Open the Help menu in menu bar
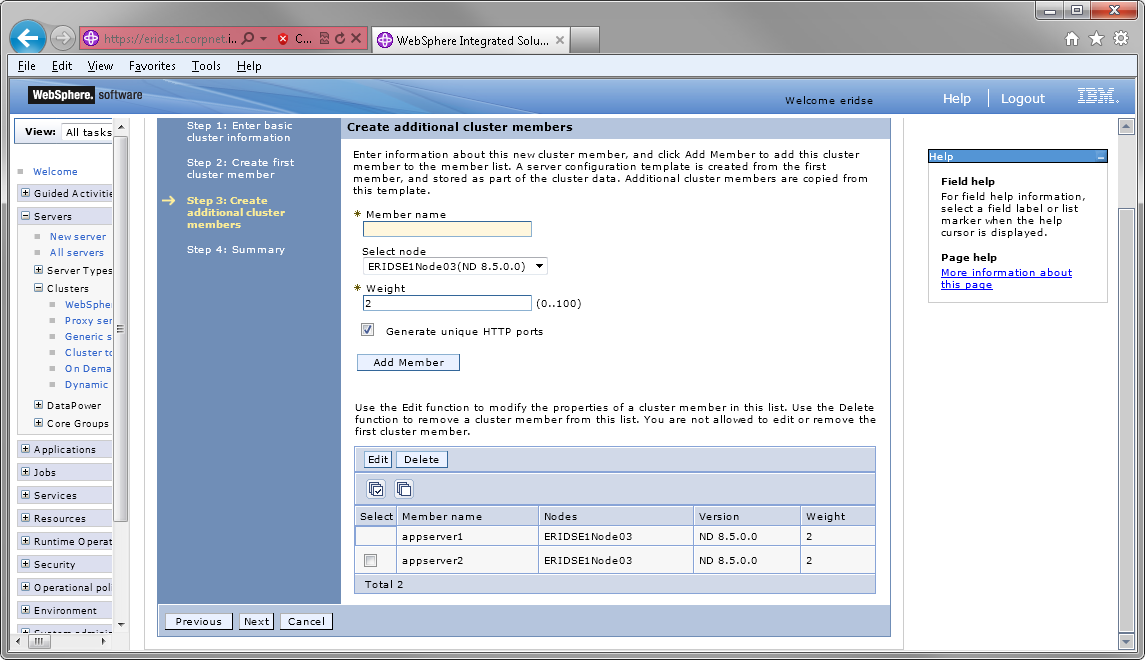 click(249, 66)
